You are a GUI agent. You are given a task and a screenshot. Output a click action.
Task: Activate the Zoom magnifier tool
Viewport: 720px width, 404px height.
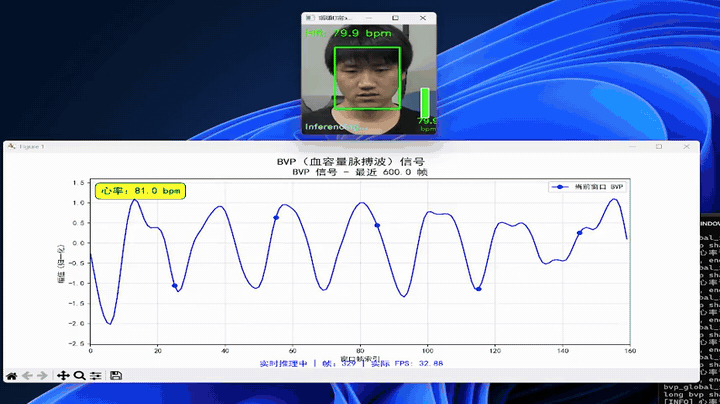click(79, 376)
